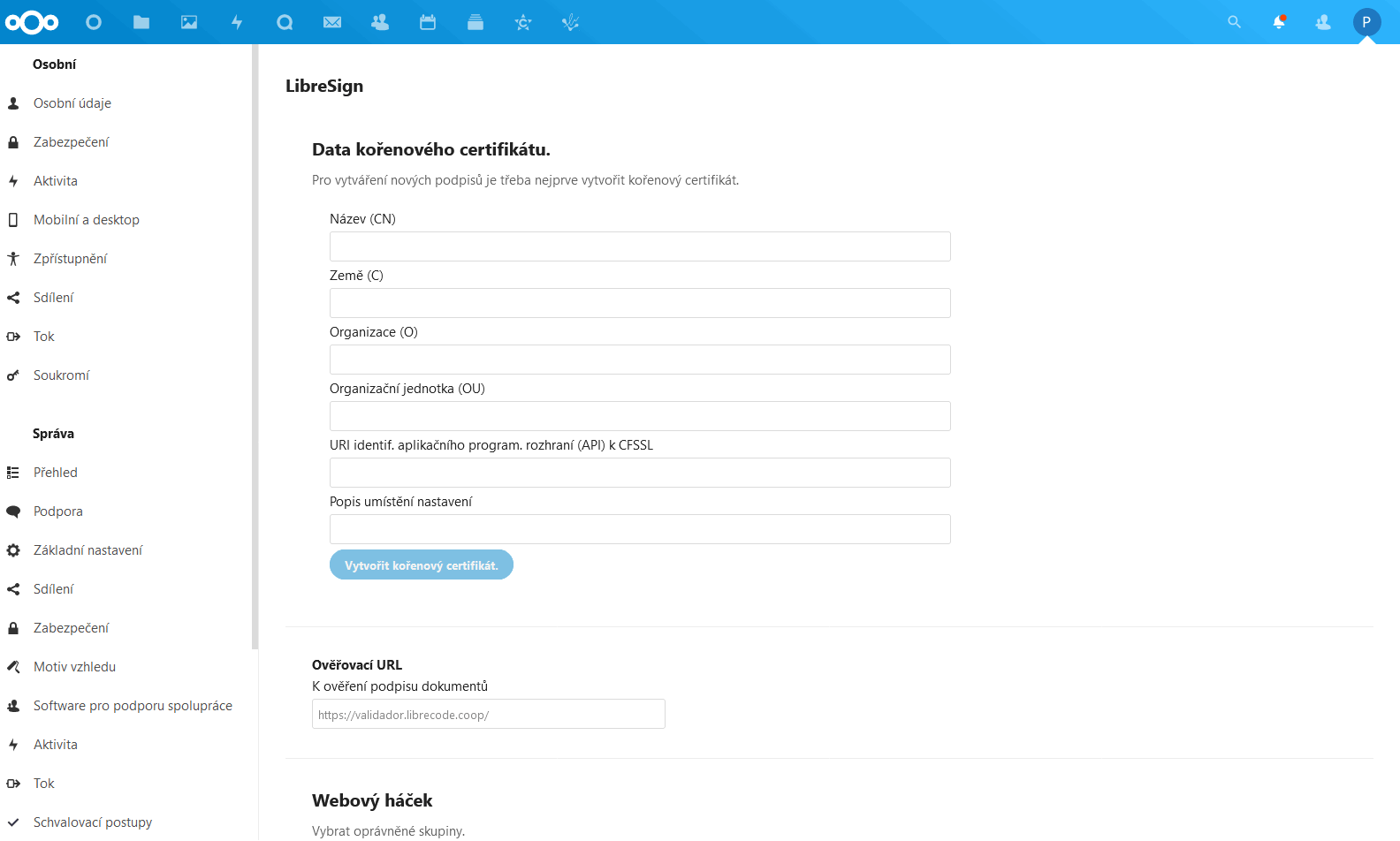Open the Mail envelope icon

pyautogui.click(x=332, y=22)
